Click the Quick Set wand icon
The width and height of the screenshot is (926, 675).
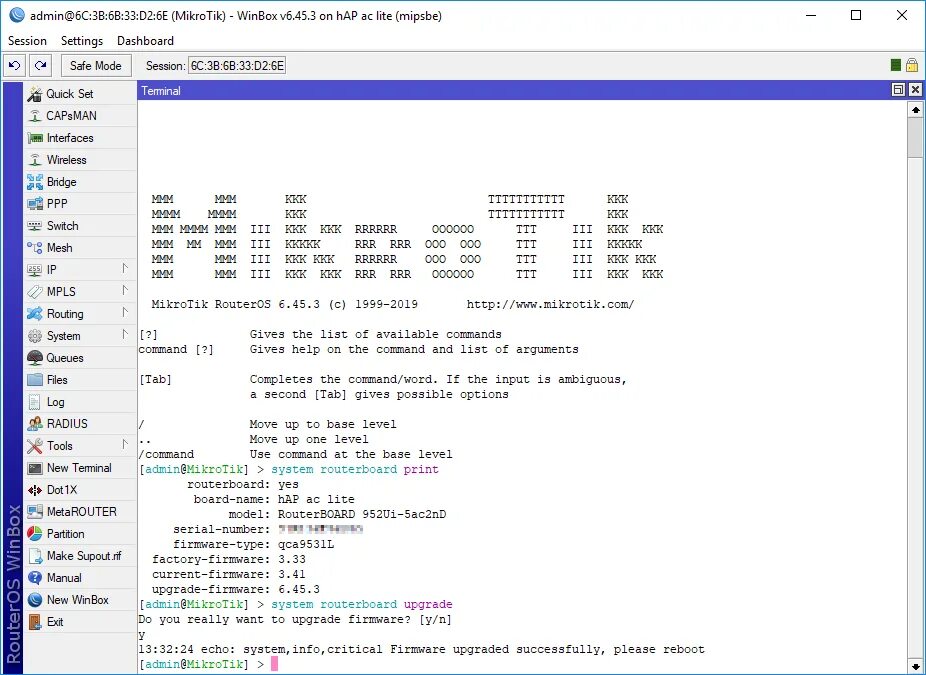(x=35, y=94)
